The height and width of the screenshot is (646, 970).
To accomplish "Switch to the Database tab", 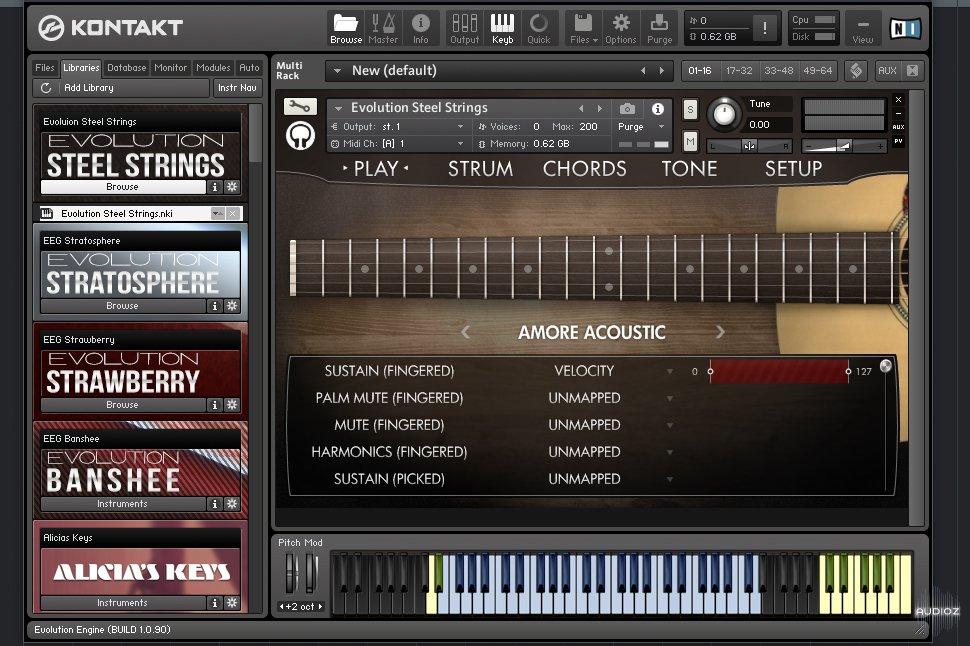I will (126, 67).
